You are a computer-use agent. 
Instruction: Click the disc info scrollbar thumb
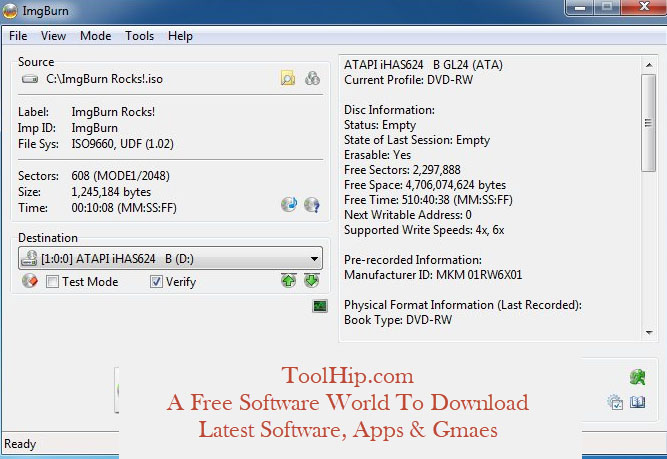coord(648,123)
